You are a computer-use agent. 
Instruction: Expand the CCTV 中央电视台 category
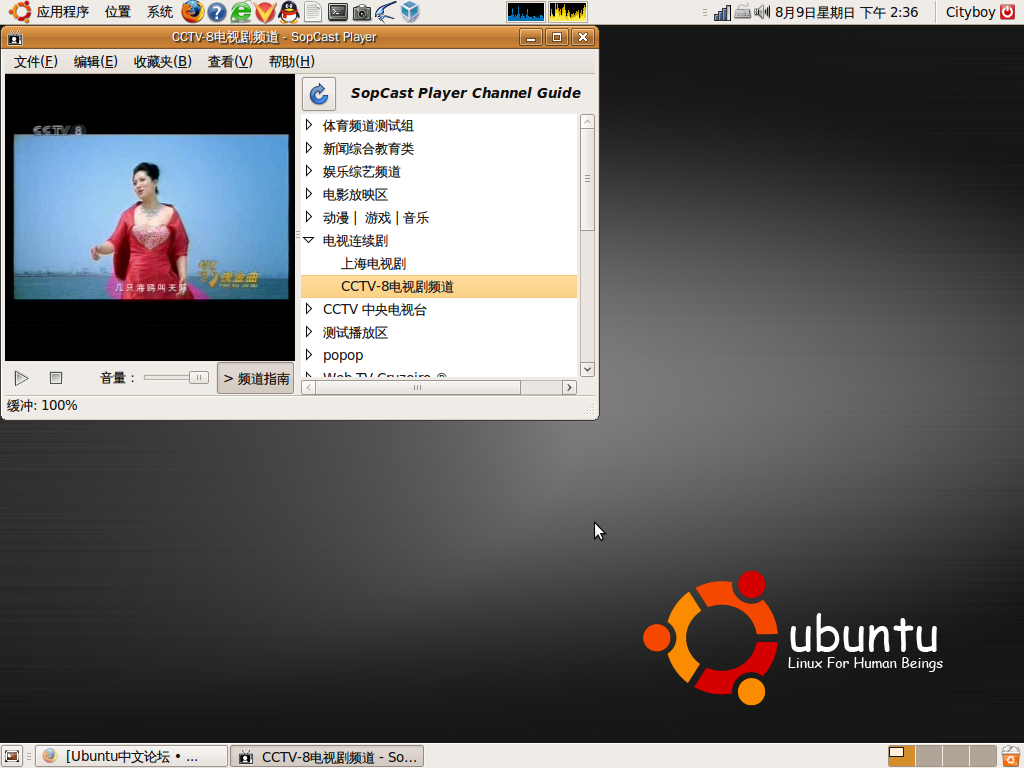(x=310, y=309)
